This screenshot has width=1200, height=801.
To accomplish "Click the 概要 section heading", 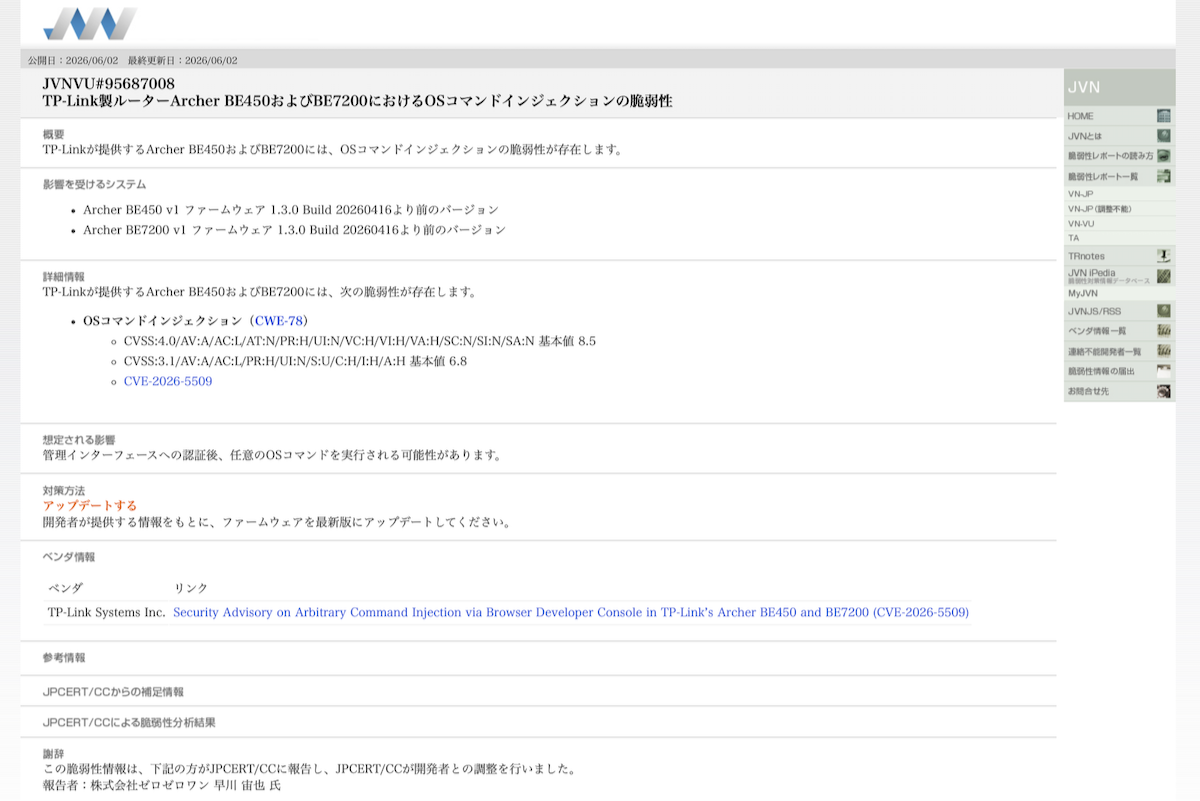I will coord(54,134).
